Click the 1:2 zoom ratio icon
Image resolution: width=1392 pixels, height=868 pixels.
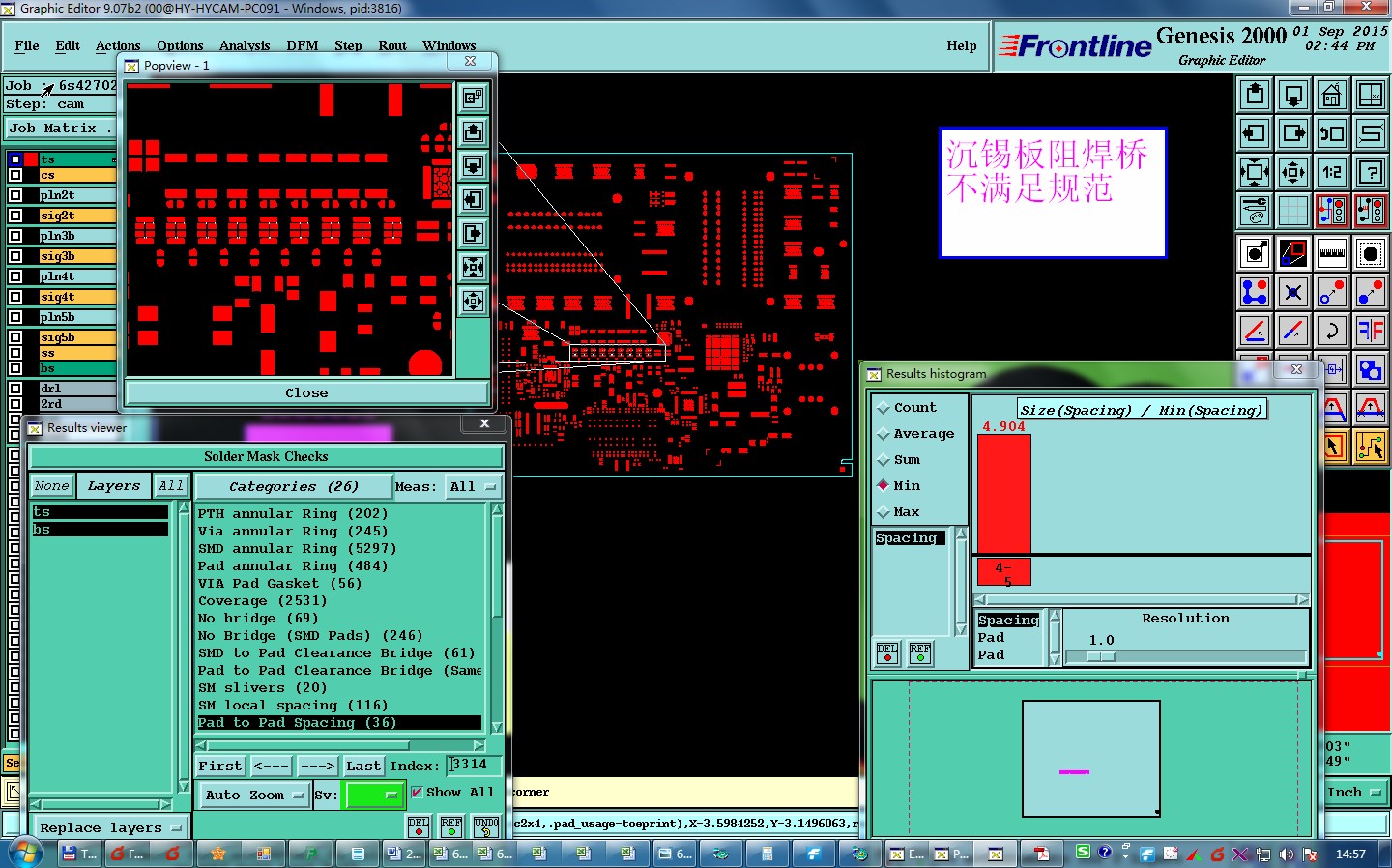(x=1332, y=172)
